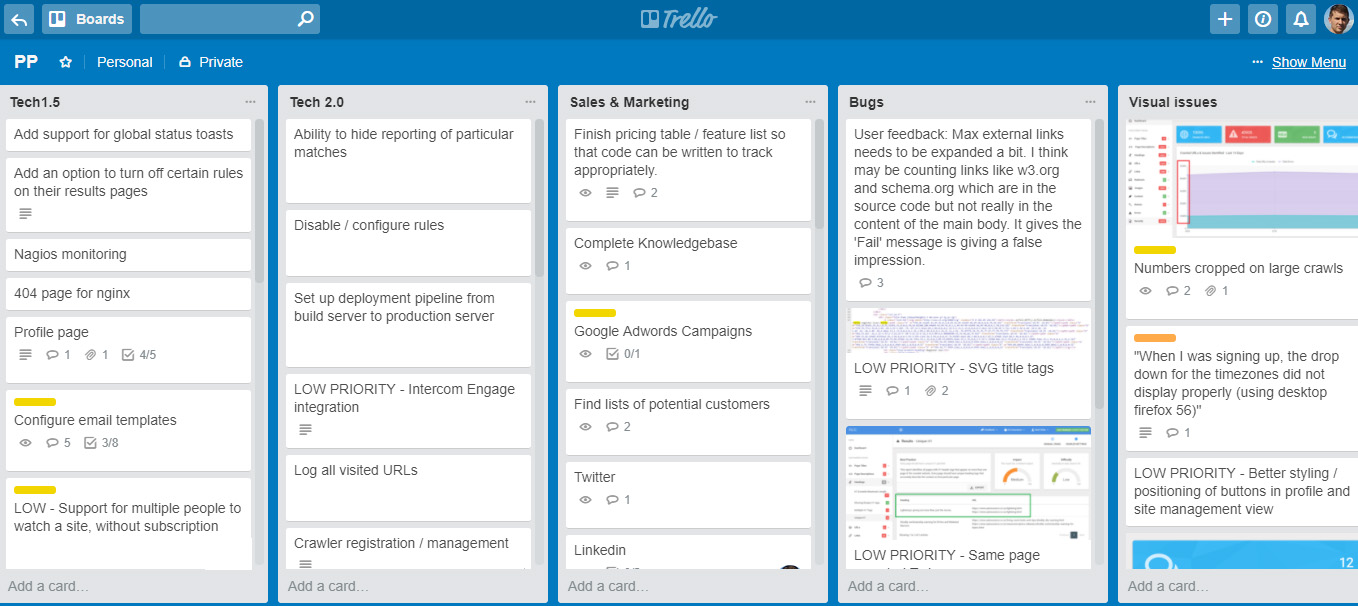Viewport: 1358px width, 606px height.
Task: Toggle the watch eye on Complete Knowledgebase
Action: point(586,266)
